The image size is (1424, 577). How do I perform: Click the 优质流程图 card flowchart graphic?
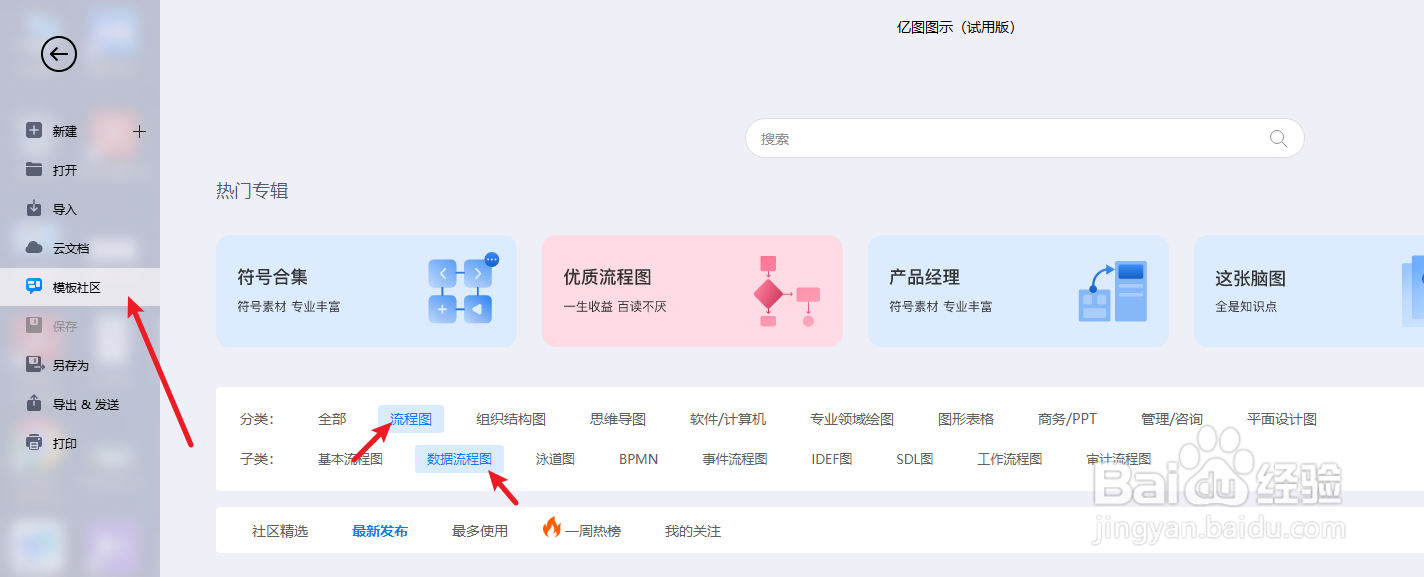coord(787,291)
